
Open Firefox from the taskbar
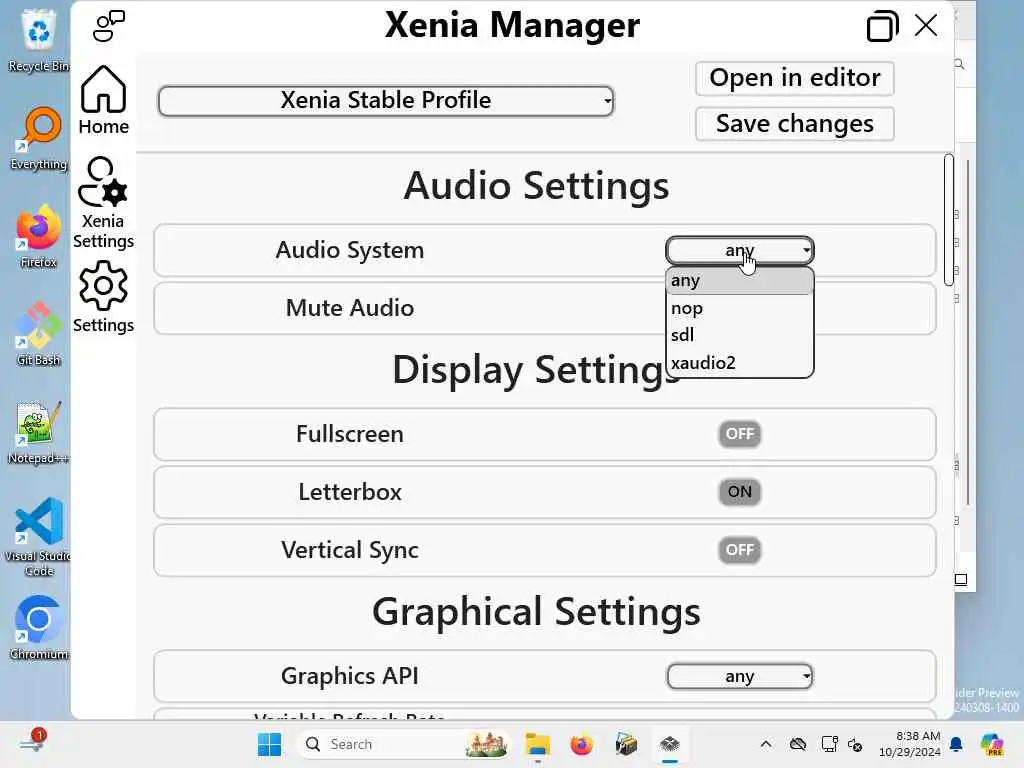581,744
